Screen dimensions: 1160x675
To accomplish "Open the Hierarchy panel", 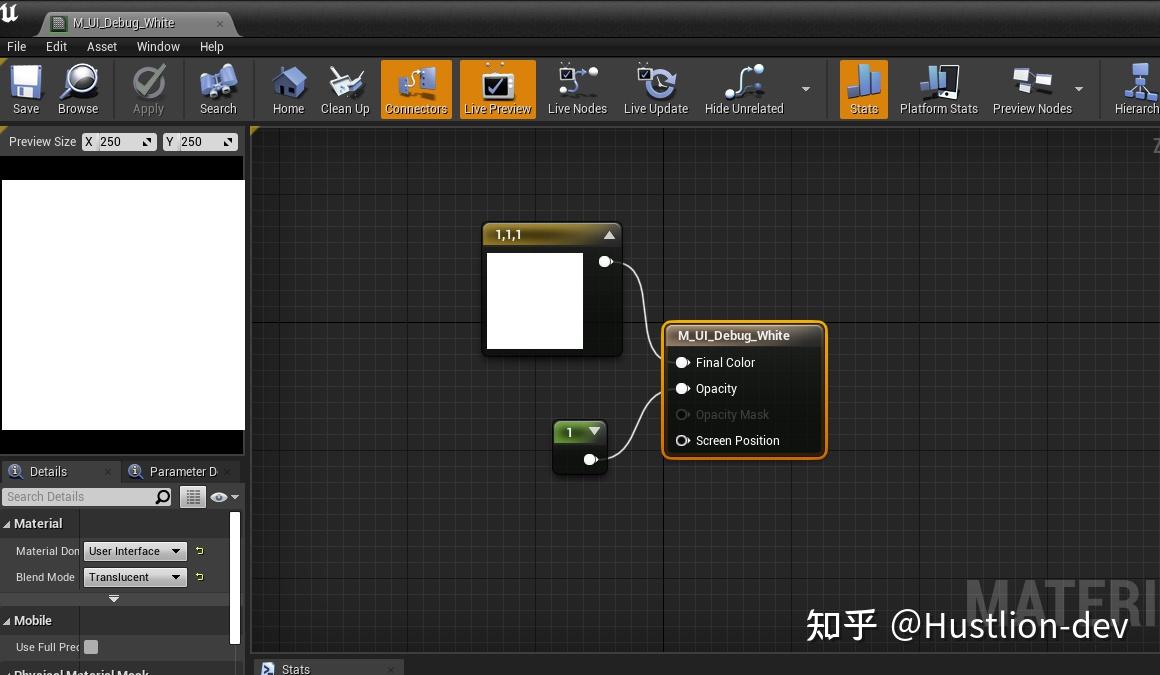I will pyautogui.click(x=1140, y=88).
